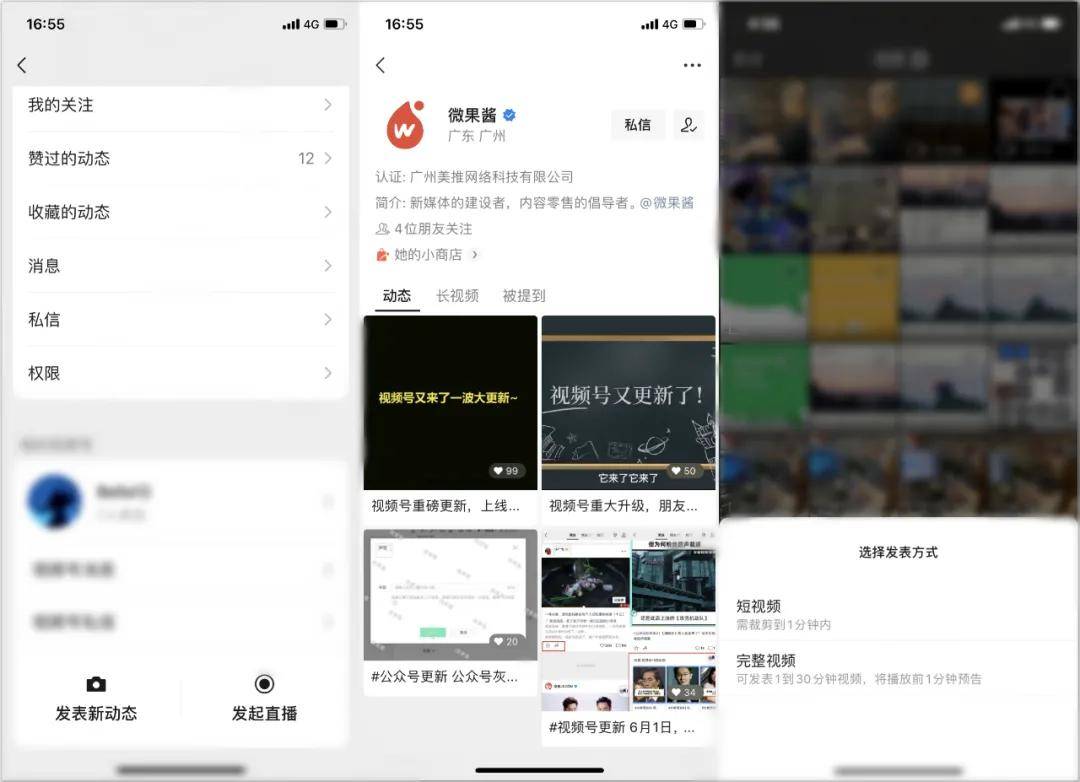Tap the camera icon for 发表新动态
Screen dimensions: 1080x782
pyautogui.click(x=96, y=684)
